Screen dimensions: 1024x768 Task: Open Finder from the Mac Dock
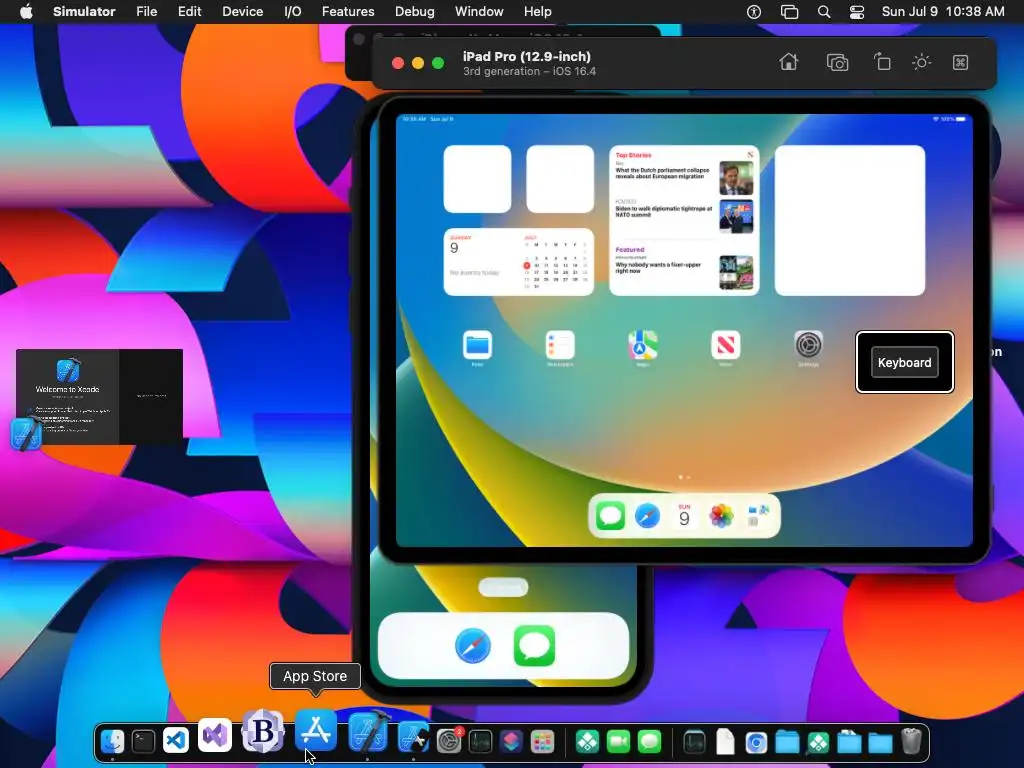[x=112, y=742]
